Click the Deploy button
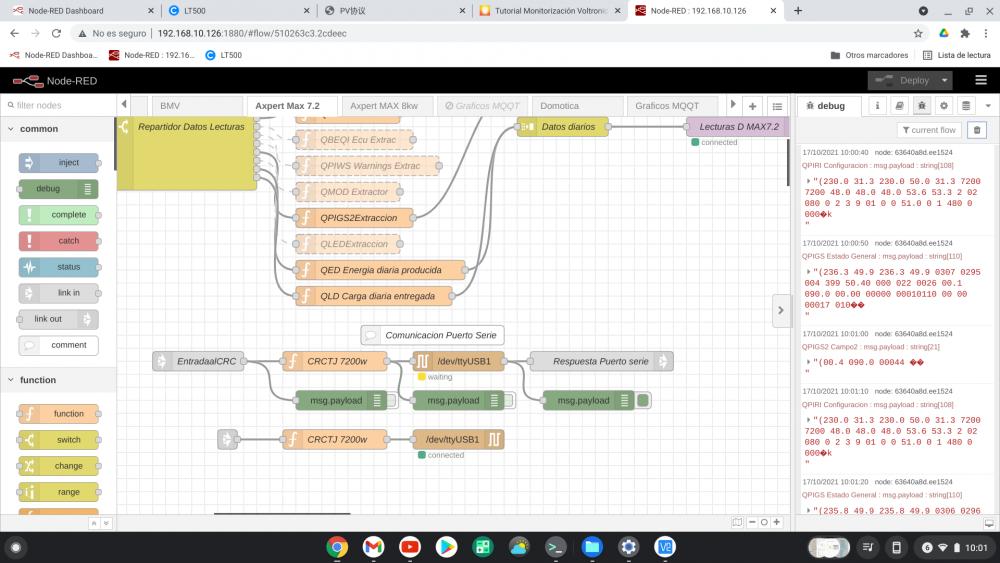The image size is (1000, 563). pos(902,80)
